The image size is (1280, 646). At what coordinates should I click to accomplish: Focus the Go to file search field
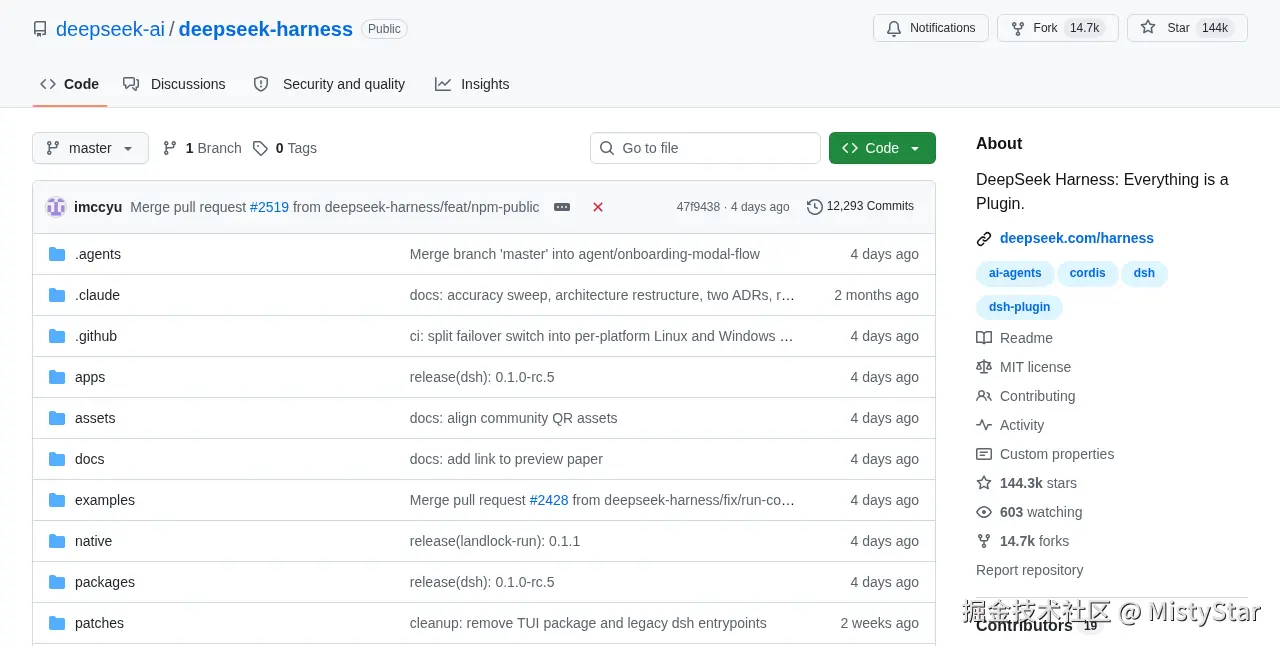click(705, 148)
